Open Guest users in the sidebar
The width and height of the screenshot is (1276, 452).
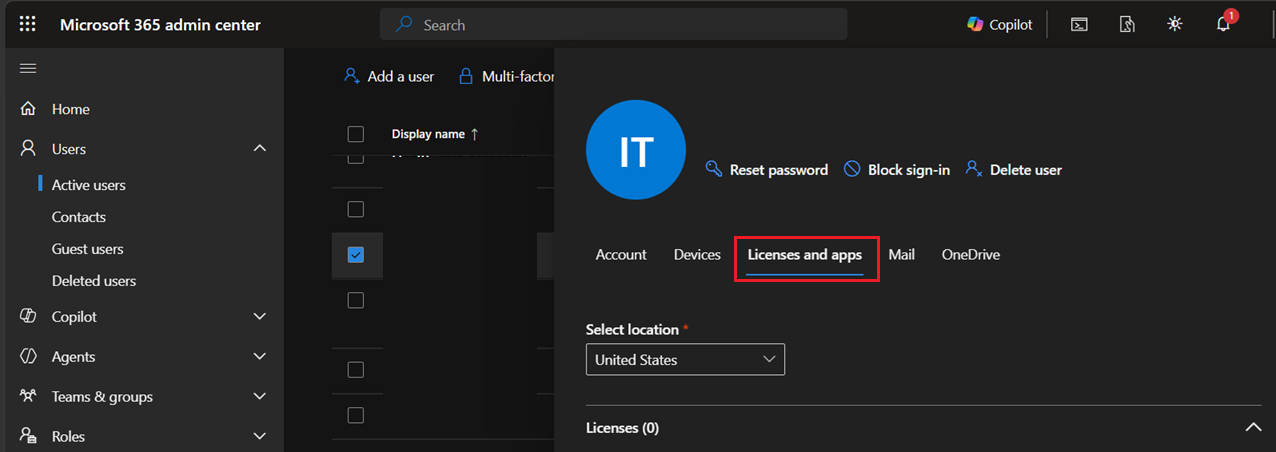coord(88,249)
